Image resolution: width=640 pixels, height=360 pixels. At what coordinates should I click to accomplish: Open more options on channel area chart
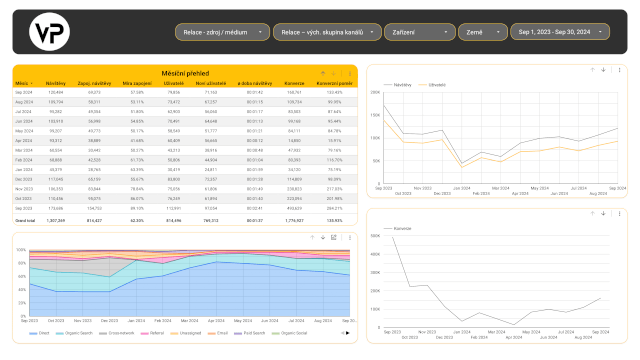point(350,237)
